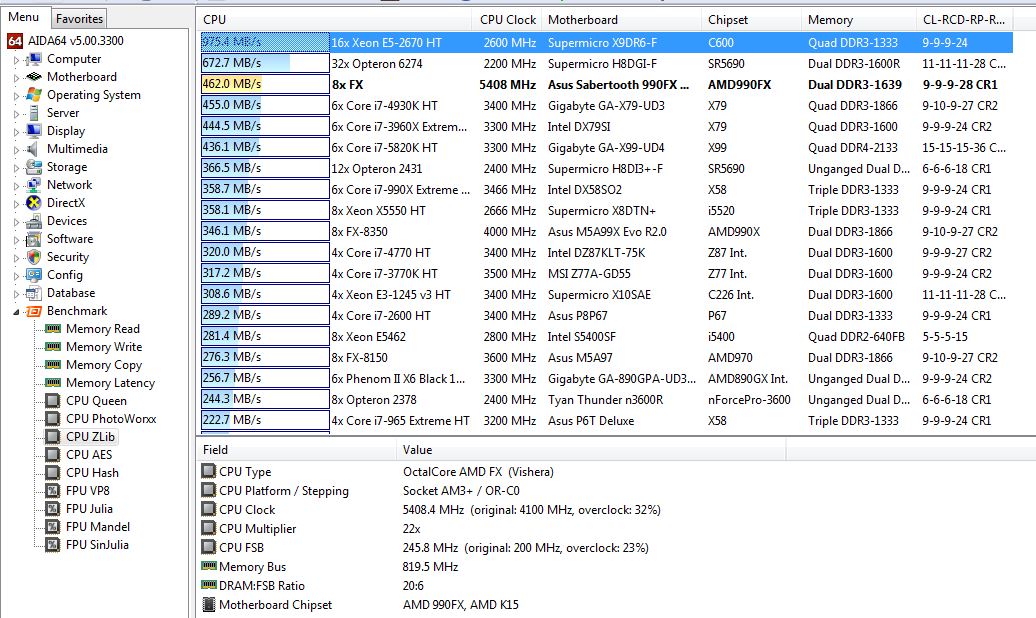This screenshot has height=618, width=1036.
Task: Click the Memory Latency benchmark icon
Action: (x=53, y=383)
